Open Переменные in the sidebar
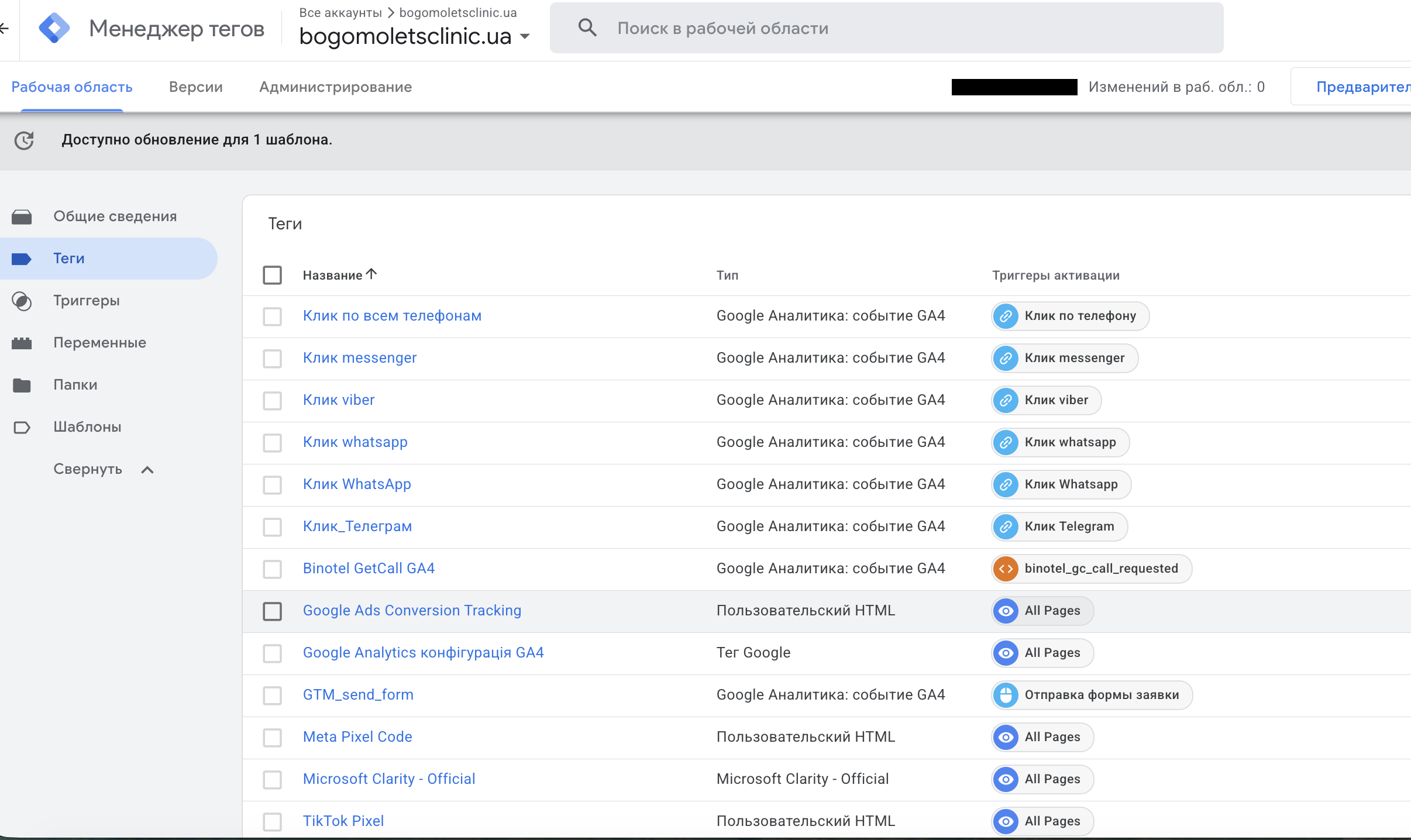The image size is (1411, 840). point(99,343)
